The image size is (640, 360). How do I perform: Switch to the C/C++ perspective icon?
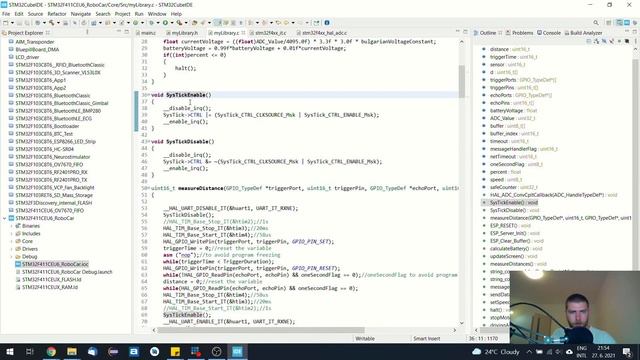click(619, 23)
